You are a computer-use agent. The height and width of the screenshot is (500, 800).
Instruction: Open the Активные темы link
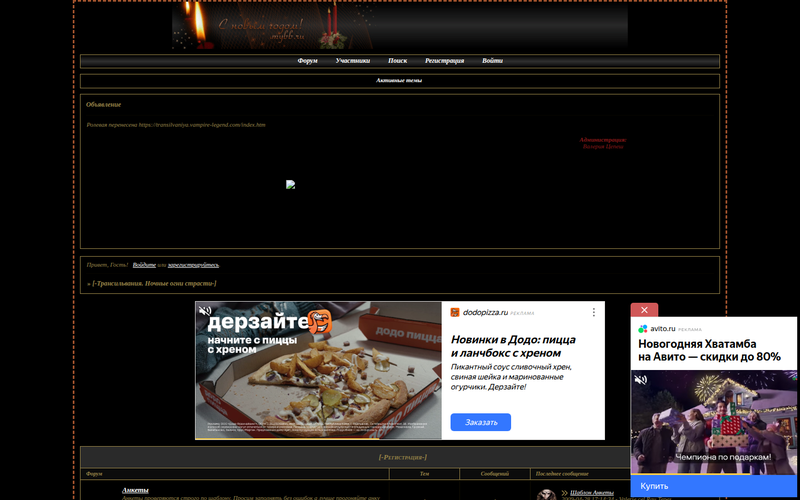(399, 80)
